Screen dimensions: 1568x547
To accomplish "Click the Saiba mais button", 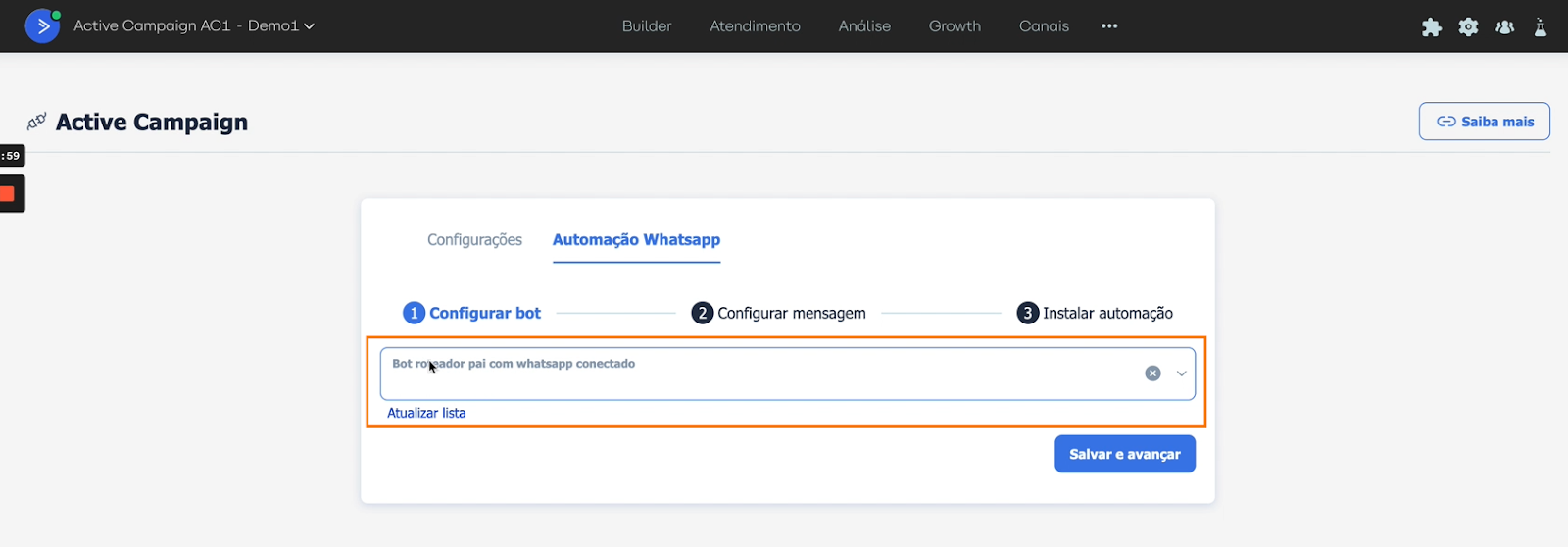I will click(x=1484, y=122).
